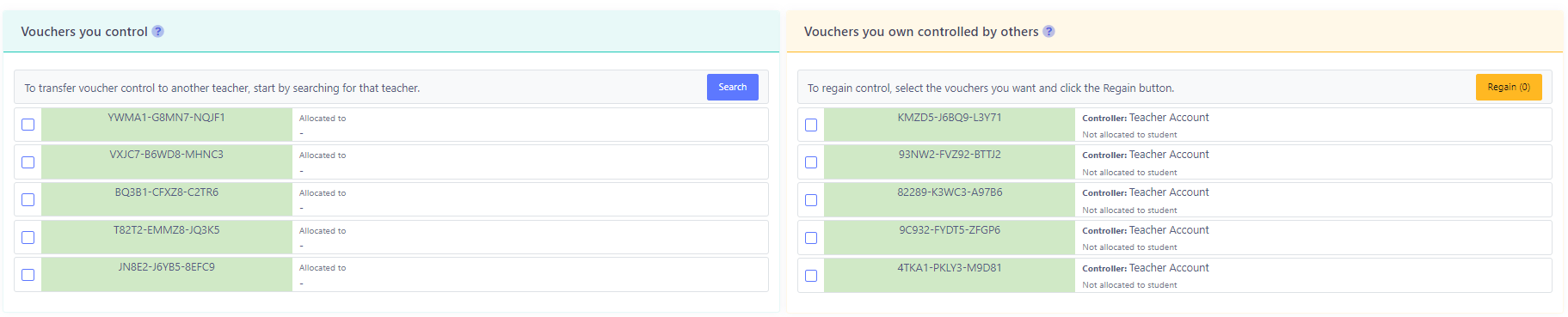Tick voucher JN8E2-J6YB5-8EFC9 checkbox
Image resolution: width=1568 pixels, height=317 pixels.
[28, 275]
